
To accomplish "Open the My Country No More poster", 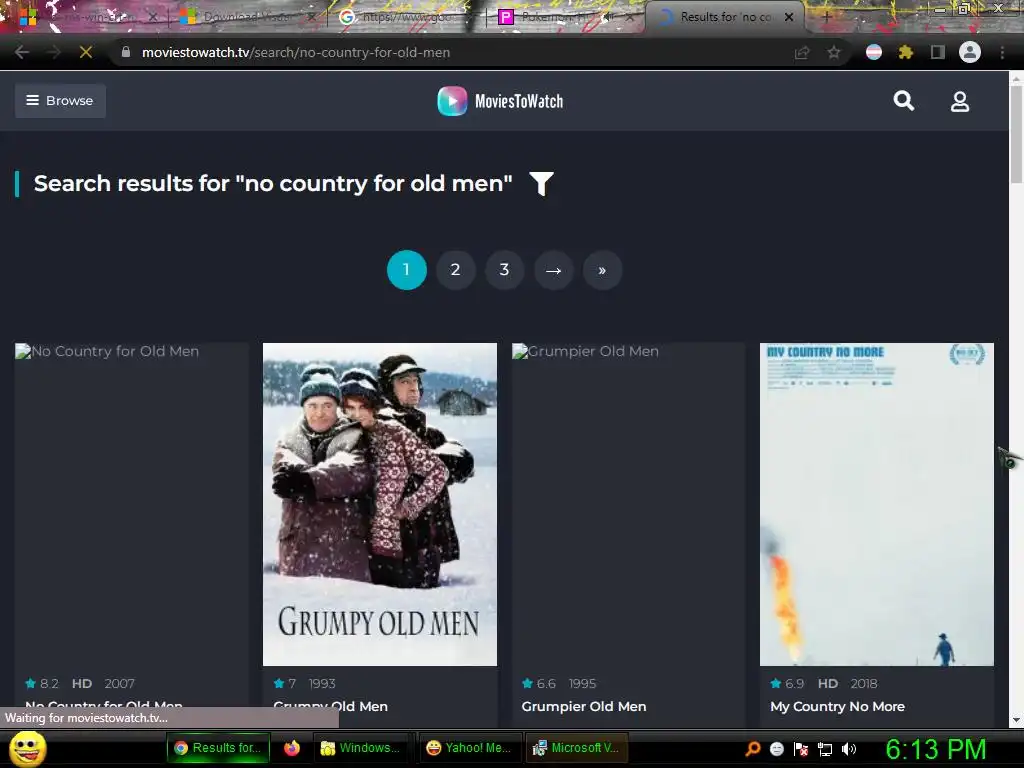I will (x=876, y=504).
